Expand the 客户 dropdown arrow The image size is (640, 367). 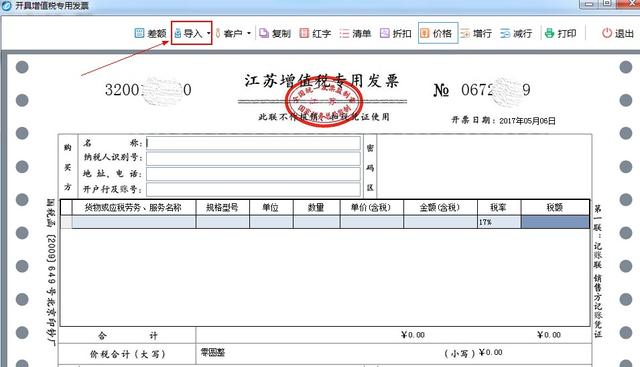pos(249,33)
